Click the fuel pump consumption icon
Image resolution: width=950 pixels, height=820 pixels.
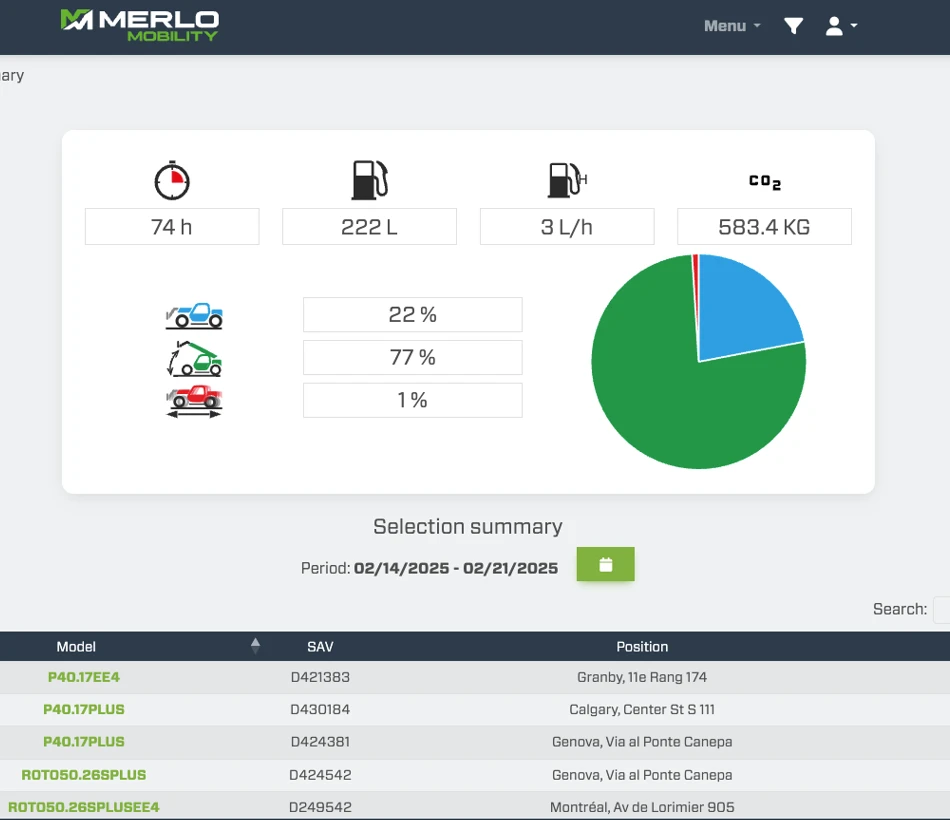pyautogui.click(x=369, y=180)
